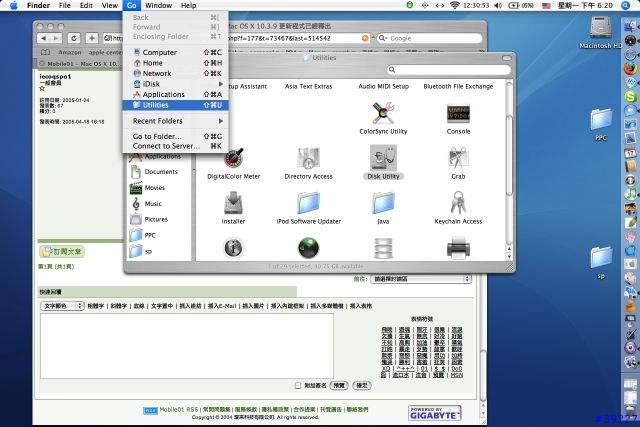Select the green radar icon below iPod Software Updater
Viewport: 640px width, 427px height.
click(x=308, y=248)
